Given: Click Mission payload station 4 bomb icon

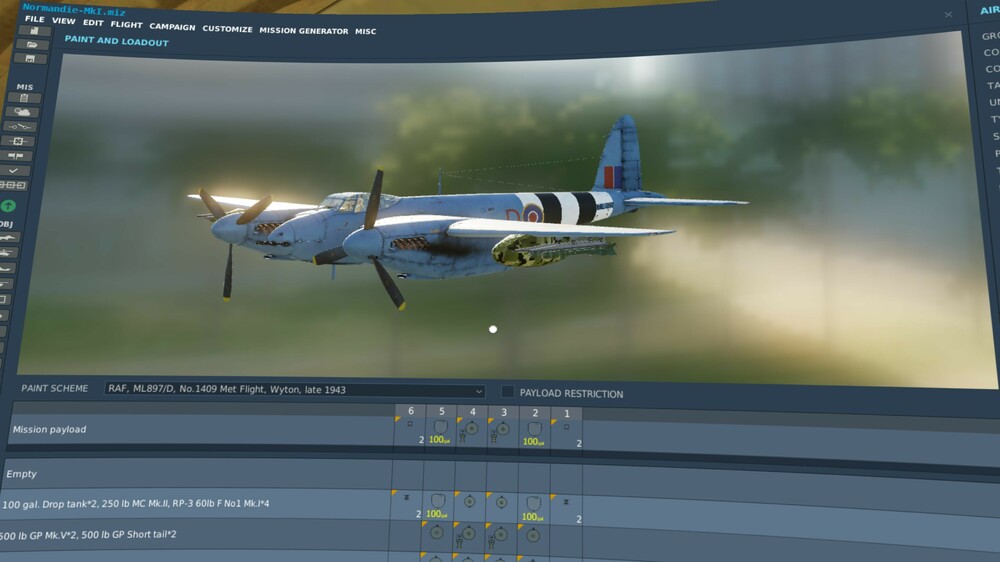Looking at the screenshot, I should [x=471, y=432].
